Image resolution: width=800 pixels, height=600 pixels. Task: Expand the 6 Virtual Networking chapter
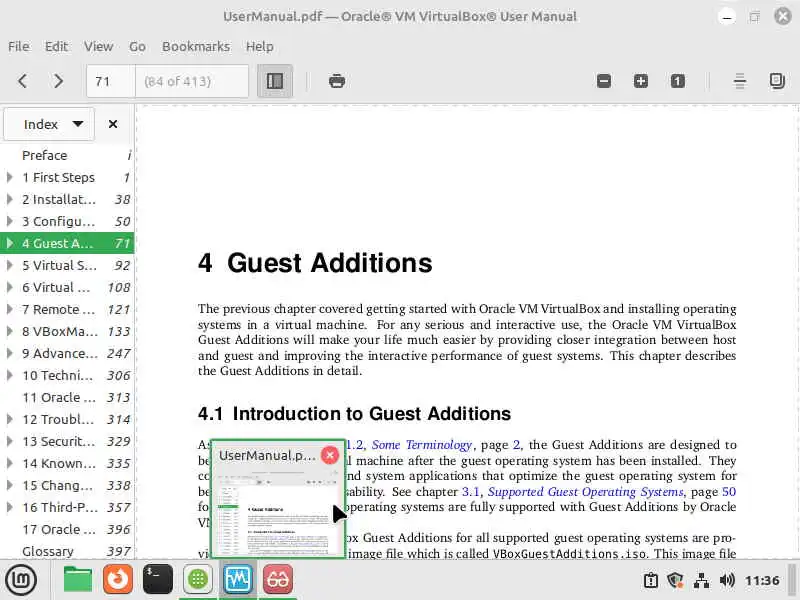9,287
